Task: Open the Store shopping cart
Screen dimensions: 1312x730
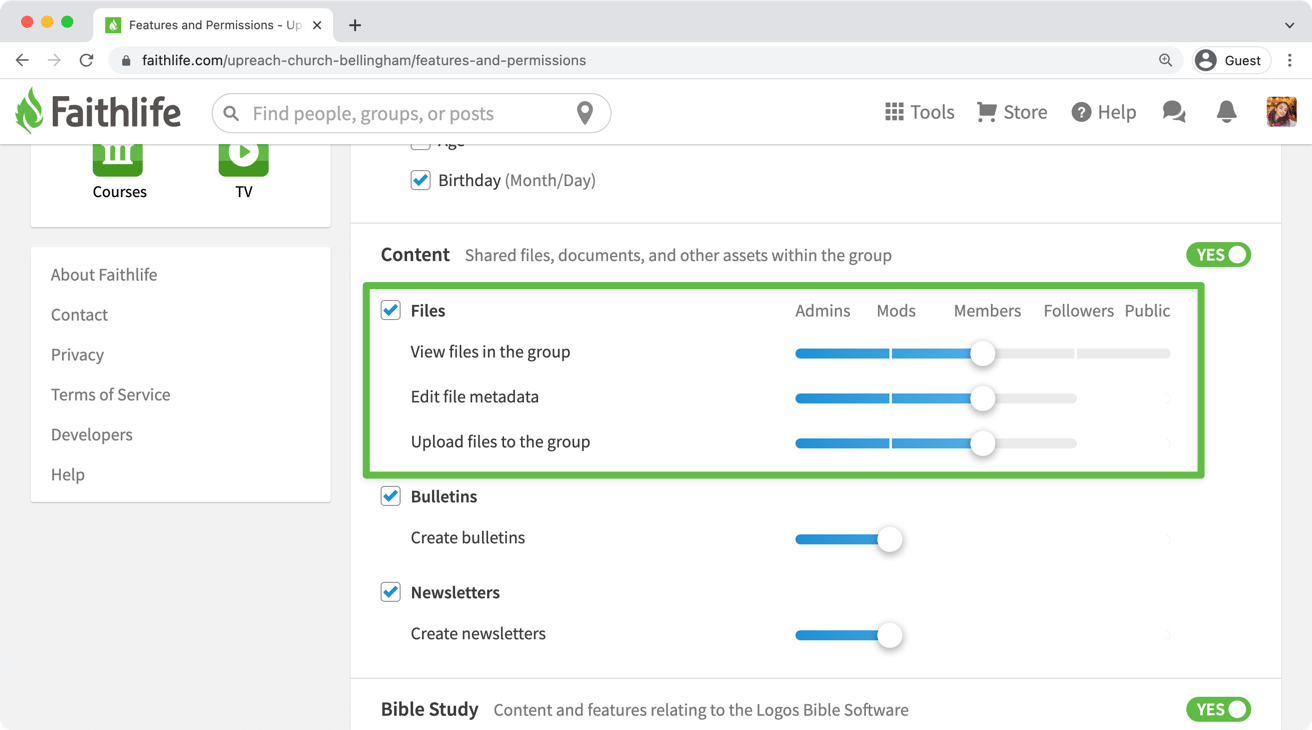Action: pos(1012,112)
